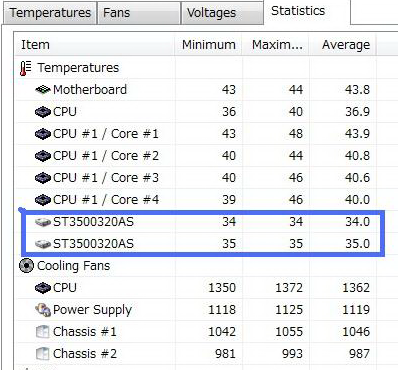Viewport: 398px width, 370px height.
Task: Click the drive icon of the 35-degree ST3500320AS
Action: point(43,244)
